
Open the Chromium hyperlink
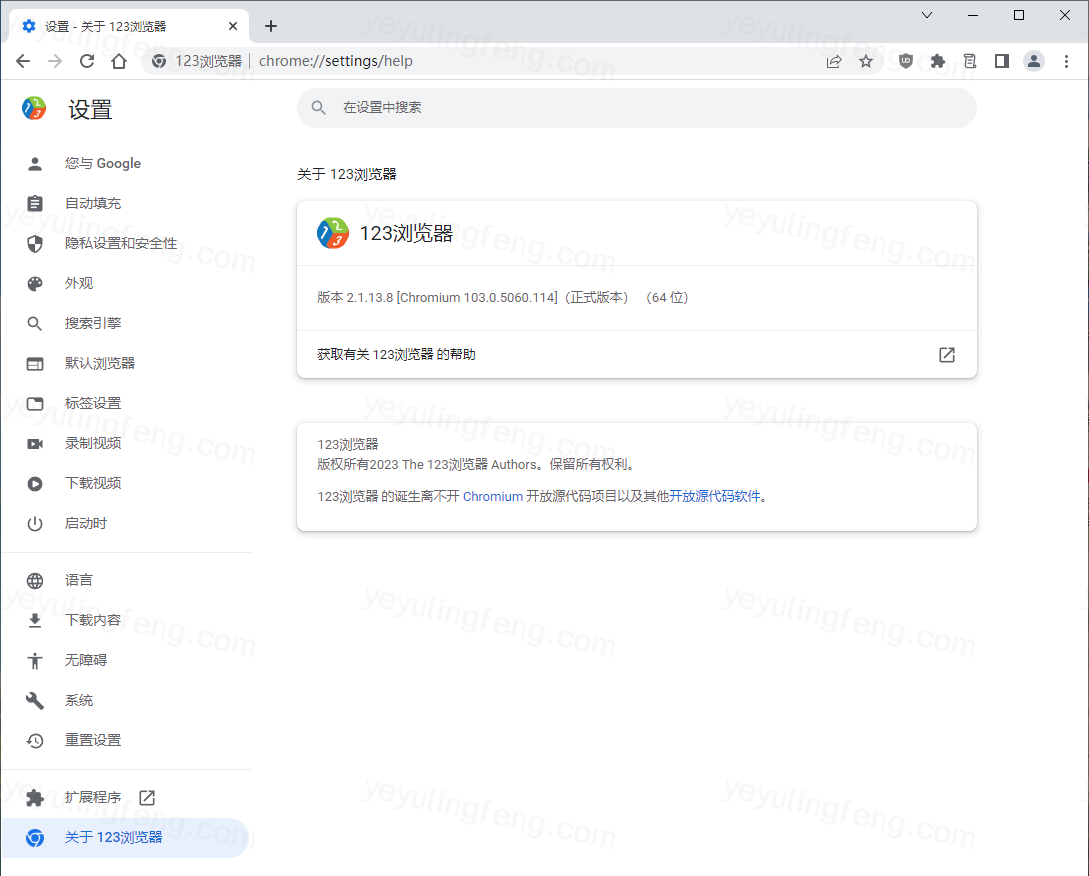[x=492, y=497]
